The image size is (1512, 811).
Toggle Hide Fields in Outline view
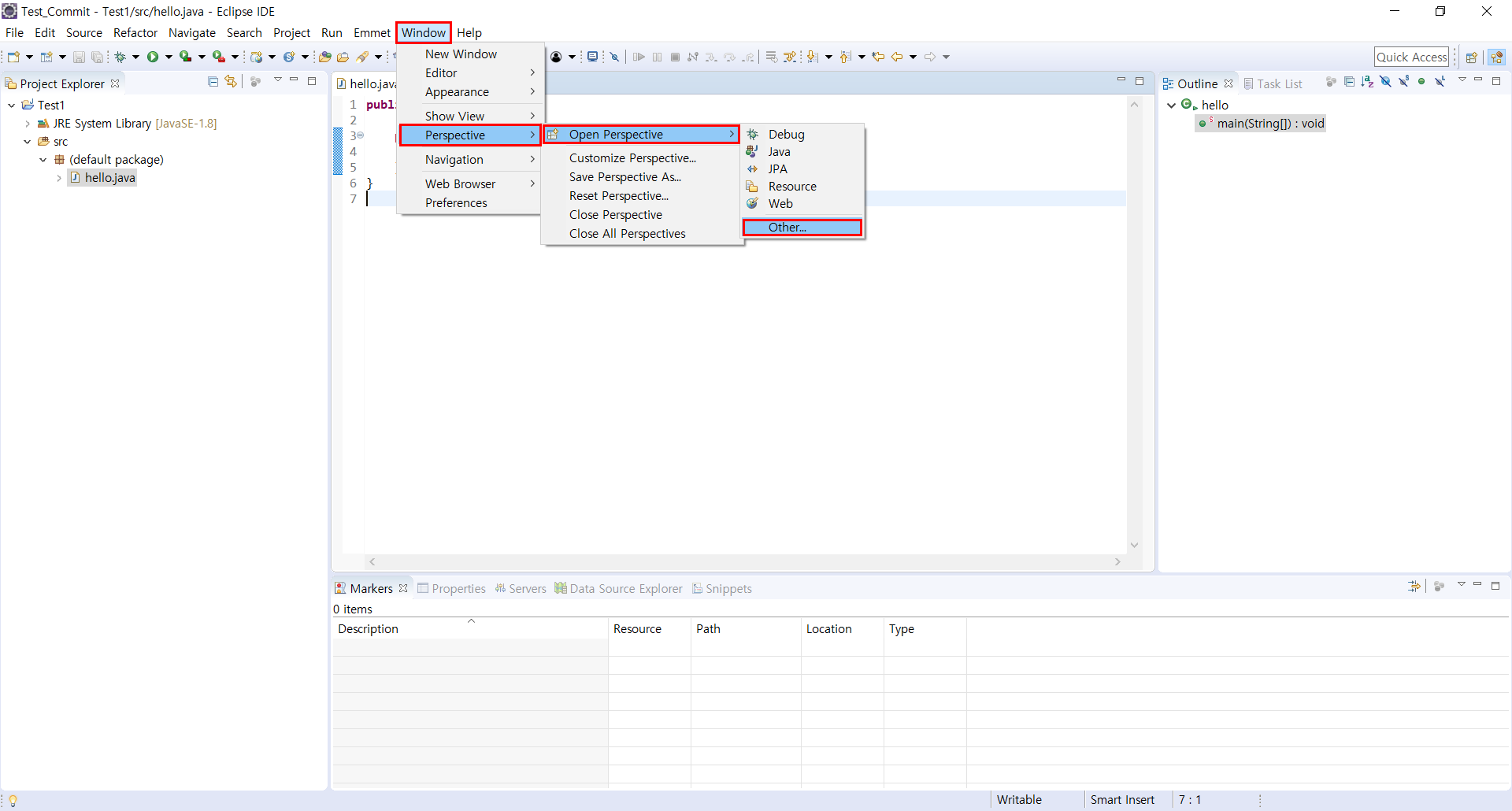click(1385, 81)
